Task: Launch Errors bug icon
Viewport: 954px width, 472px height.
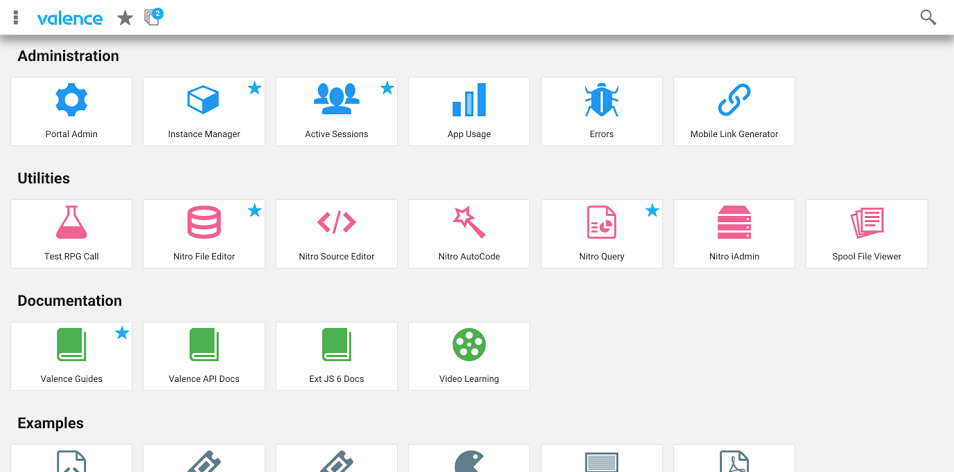Action: point(602,100)
